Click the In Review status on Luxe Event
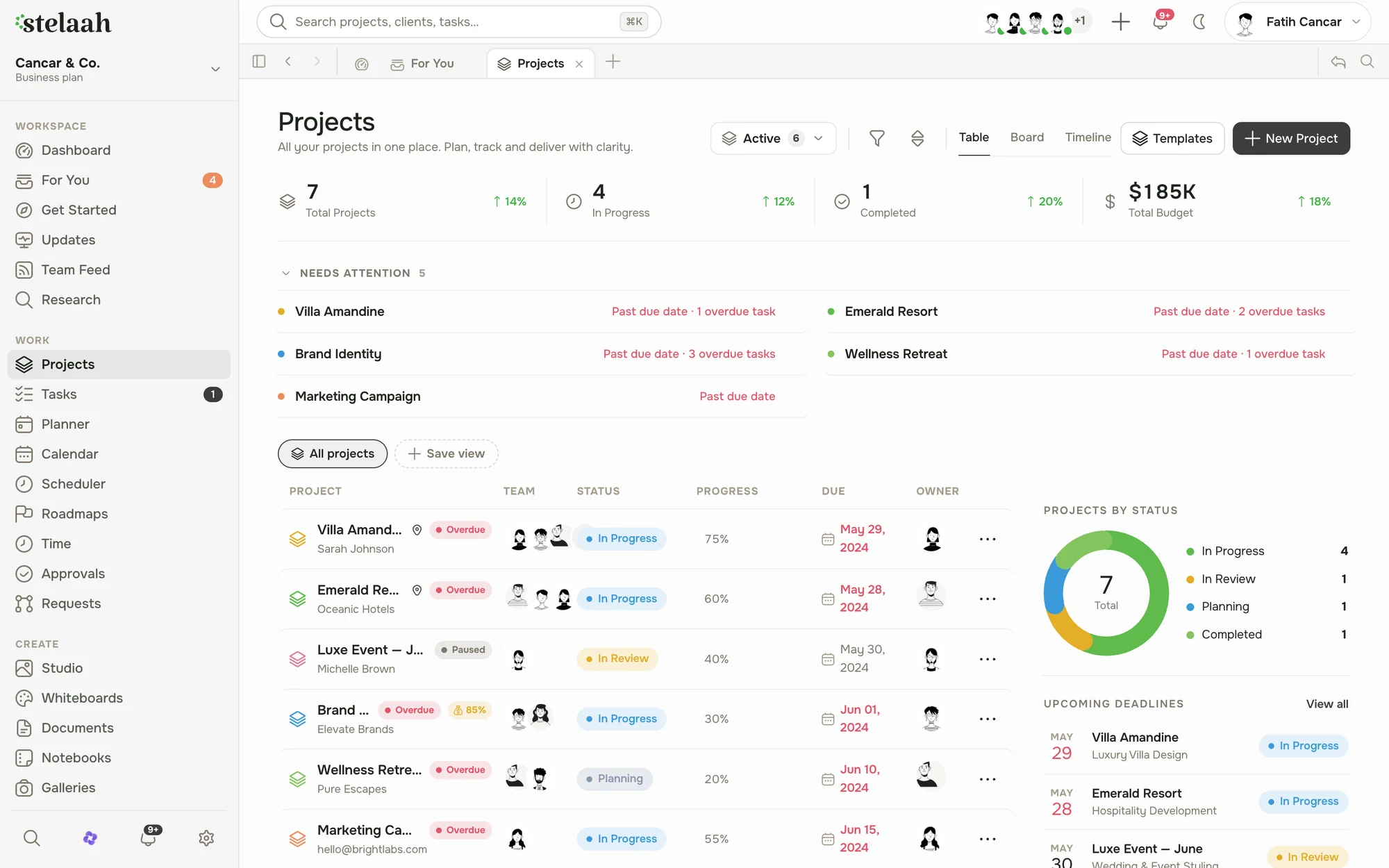 coord(617,659)
